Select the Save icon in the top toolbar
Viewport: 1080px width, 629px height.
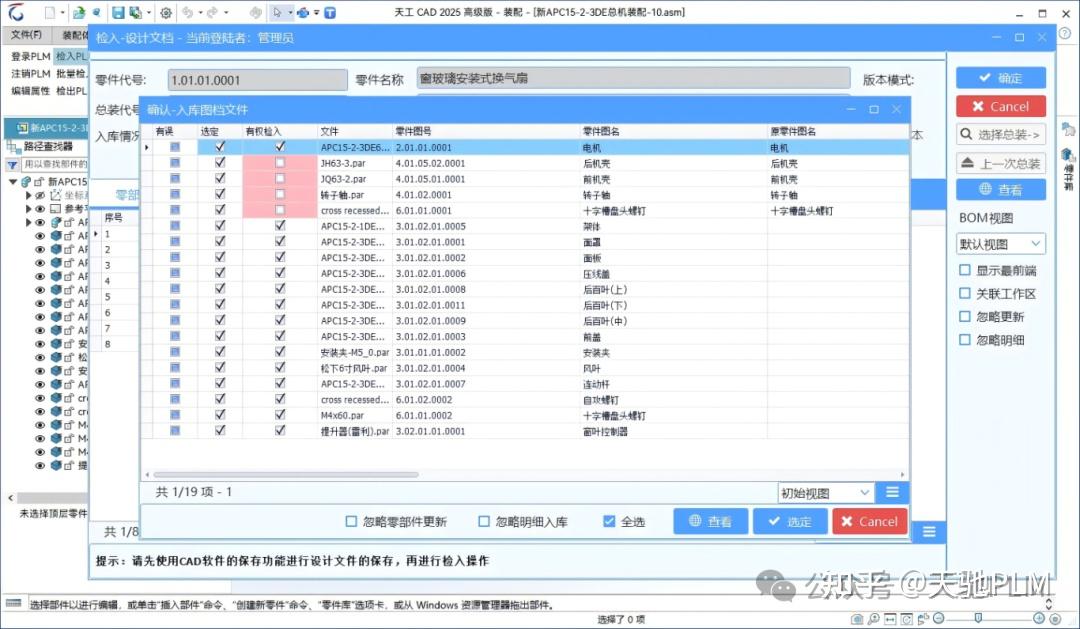117,12
